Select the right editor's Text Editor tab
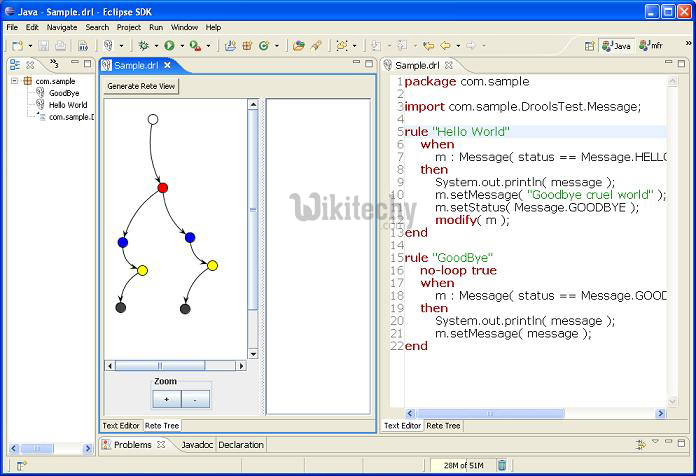The width and height of the screenshot is (696, 476). pos(402,425)
